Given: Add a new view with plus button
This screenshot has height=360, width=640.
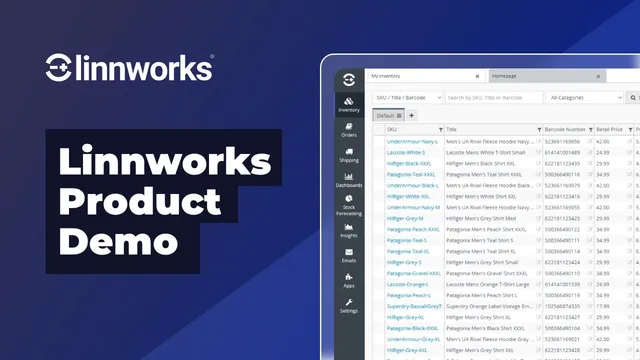Looking at the screenshot, I should (411, 116).
